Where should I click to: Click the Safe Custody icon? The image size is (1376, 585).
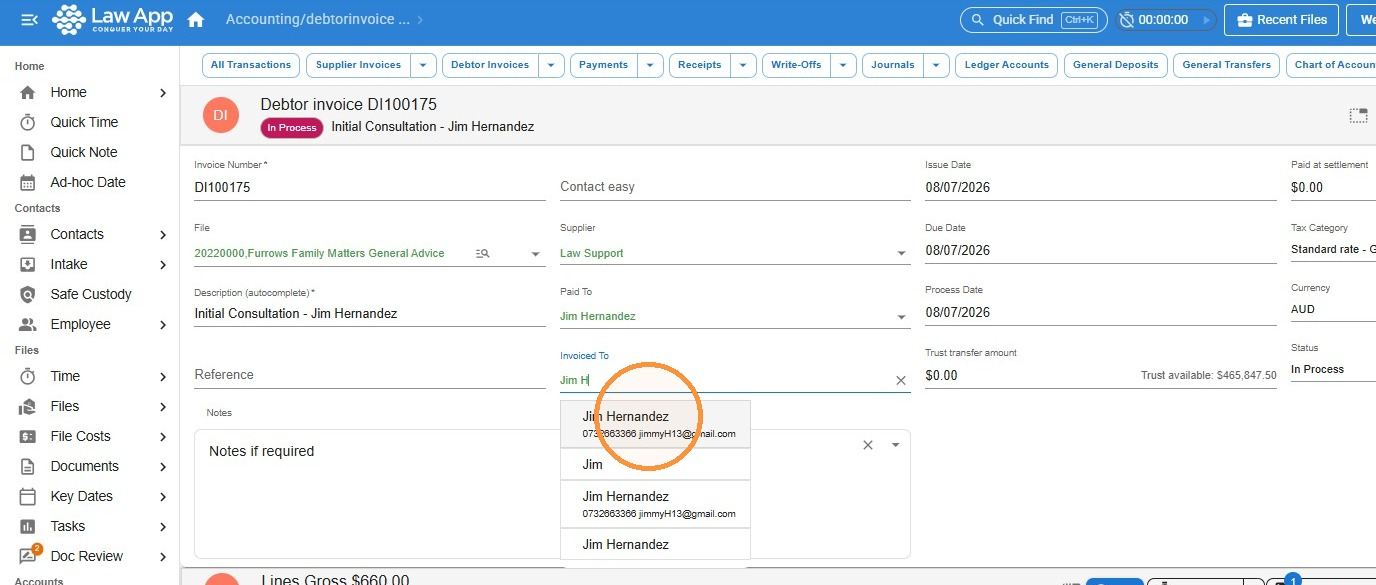tap(29, 294)
